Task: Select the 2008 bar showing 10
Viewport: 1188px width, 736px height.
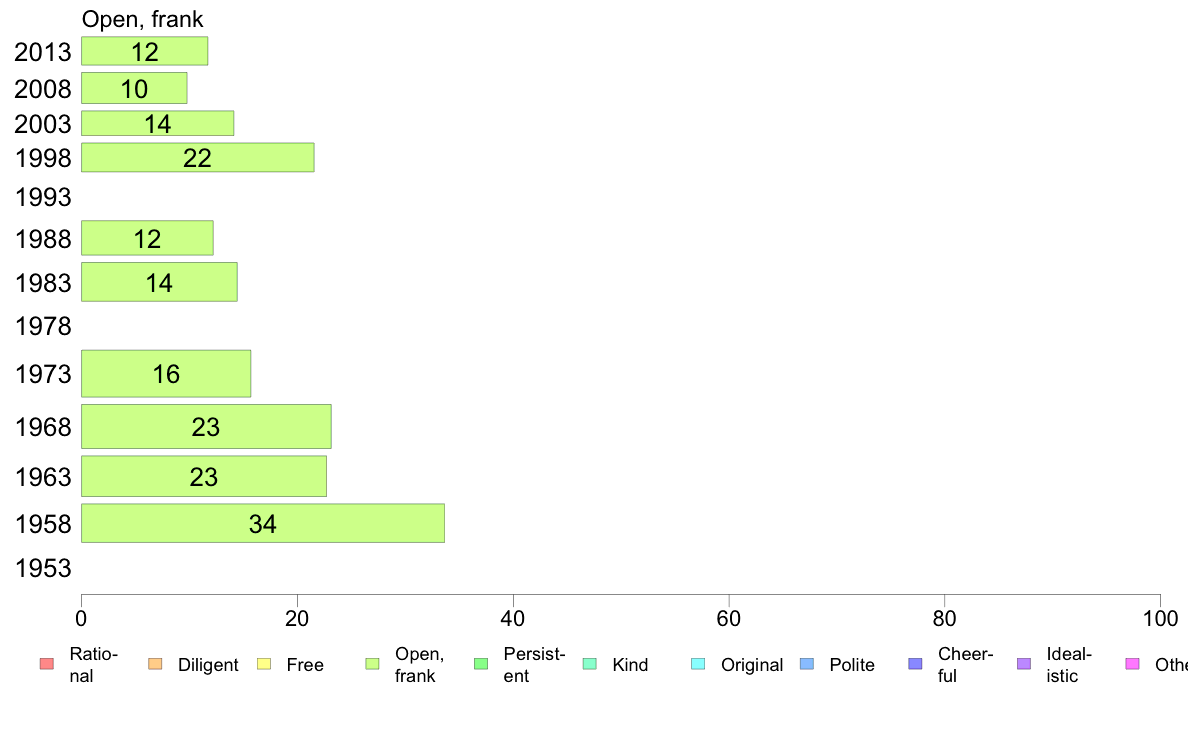Action: 134,88
